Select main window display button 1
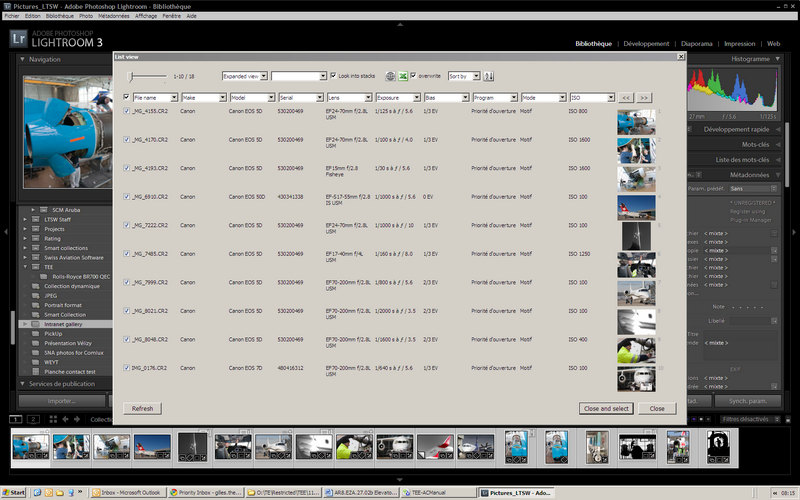The image size is (800, 500). [x=16, y=419]
